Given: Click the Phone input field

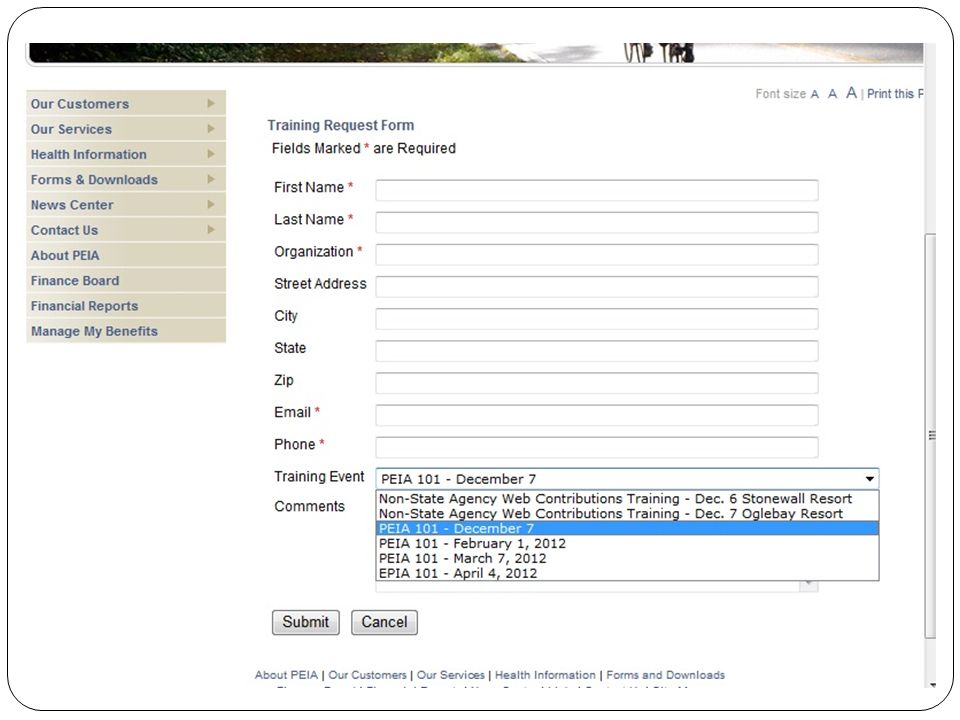Looking at the screenshot, I should pyautogui.click(x=597, y=447).
